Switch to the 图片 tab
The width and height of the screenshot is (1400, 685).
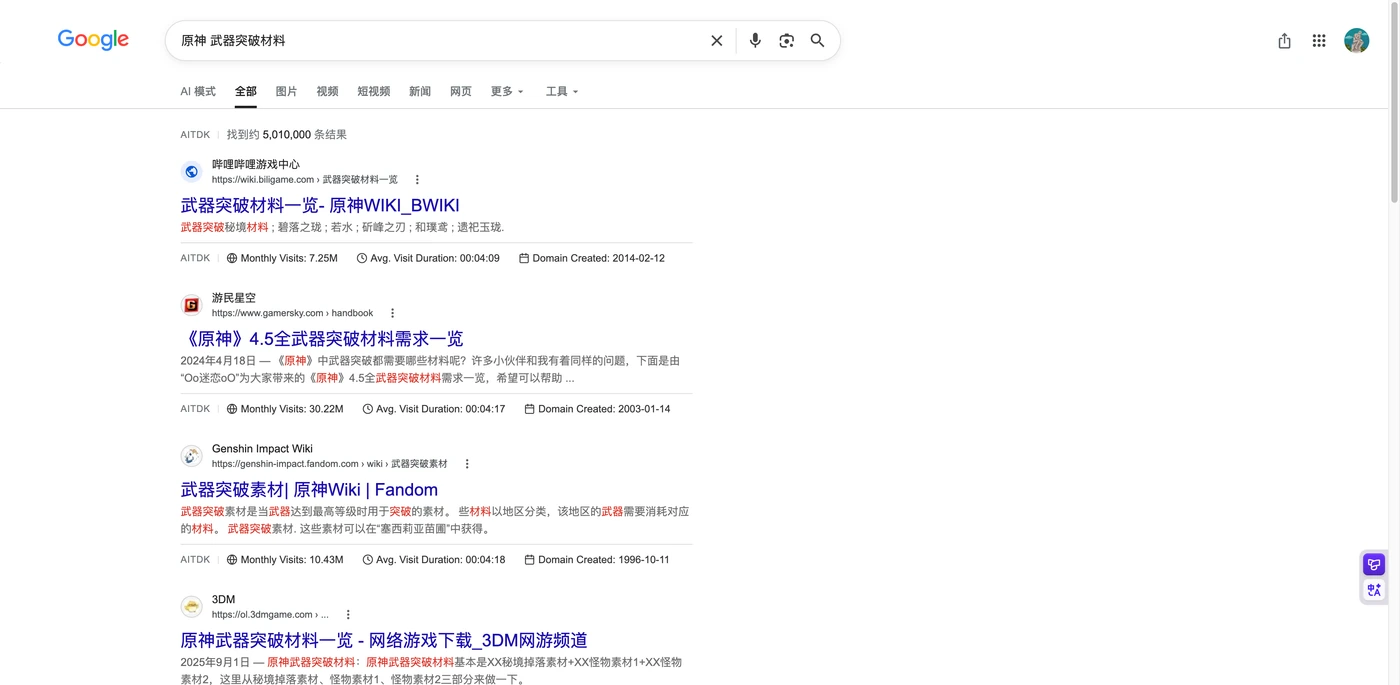(287, 91)
